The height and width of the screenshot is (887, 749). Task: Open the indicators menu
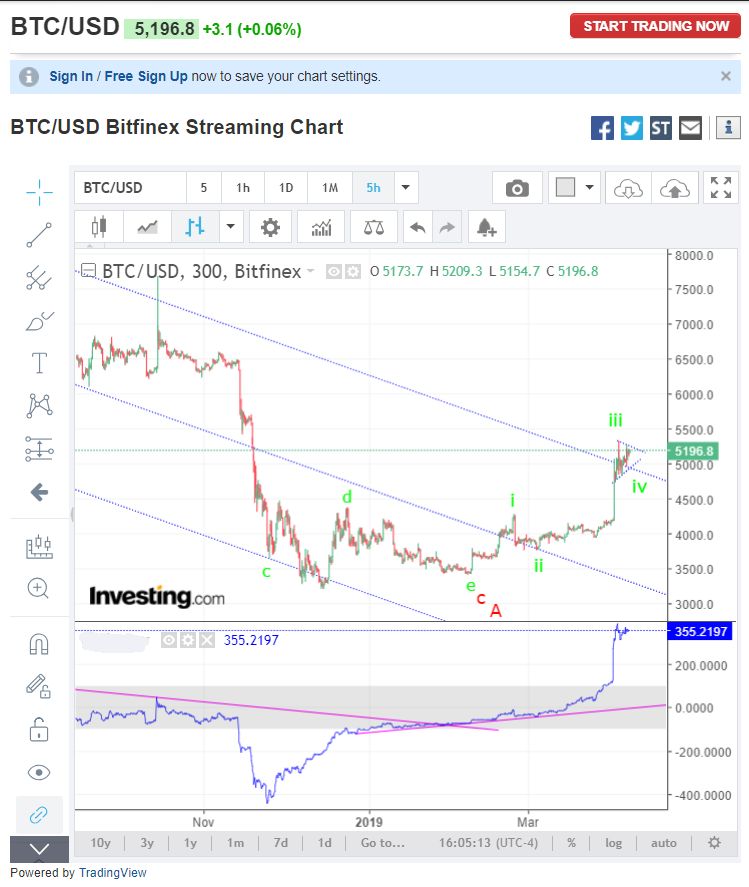(321, 227)
